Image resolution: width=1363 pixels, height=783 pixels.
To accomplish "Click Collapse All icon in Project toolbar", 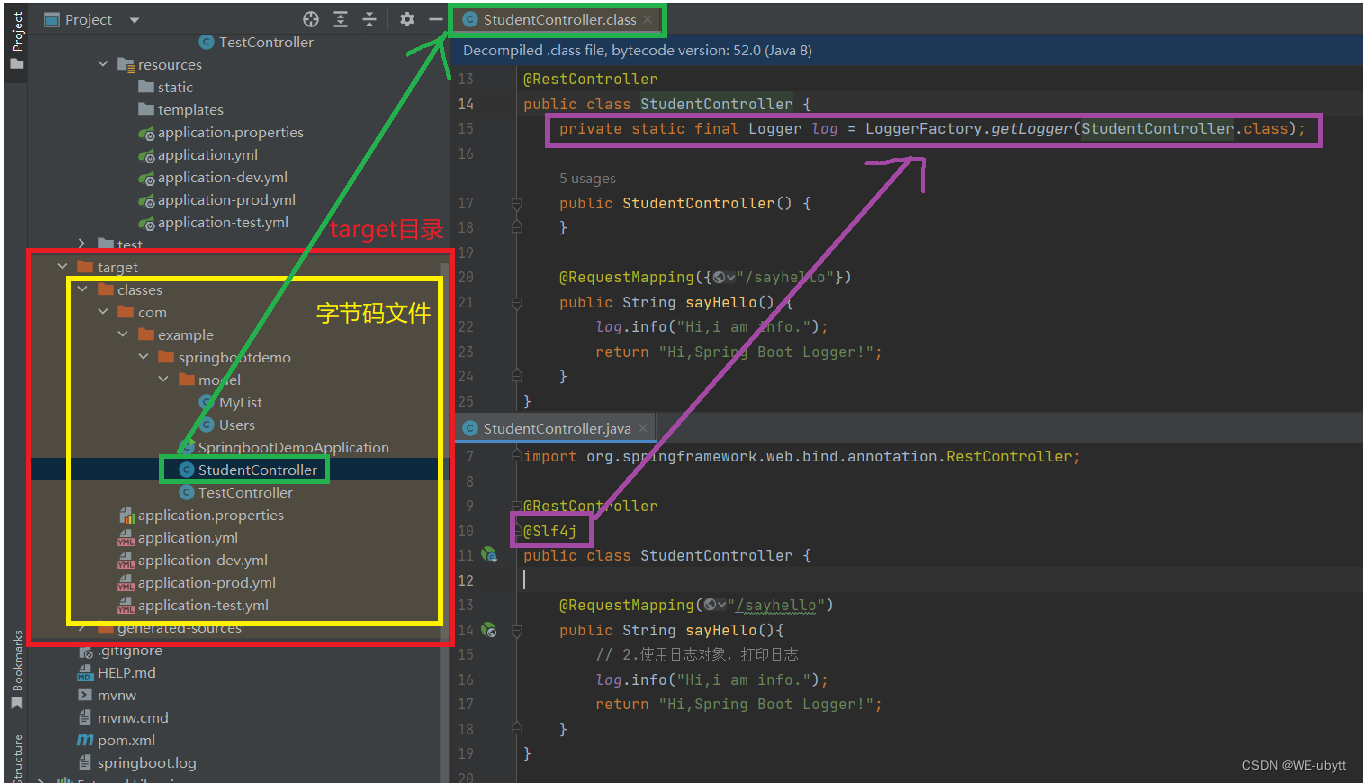I will point(370,19).
